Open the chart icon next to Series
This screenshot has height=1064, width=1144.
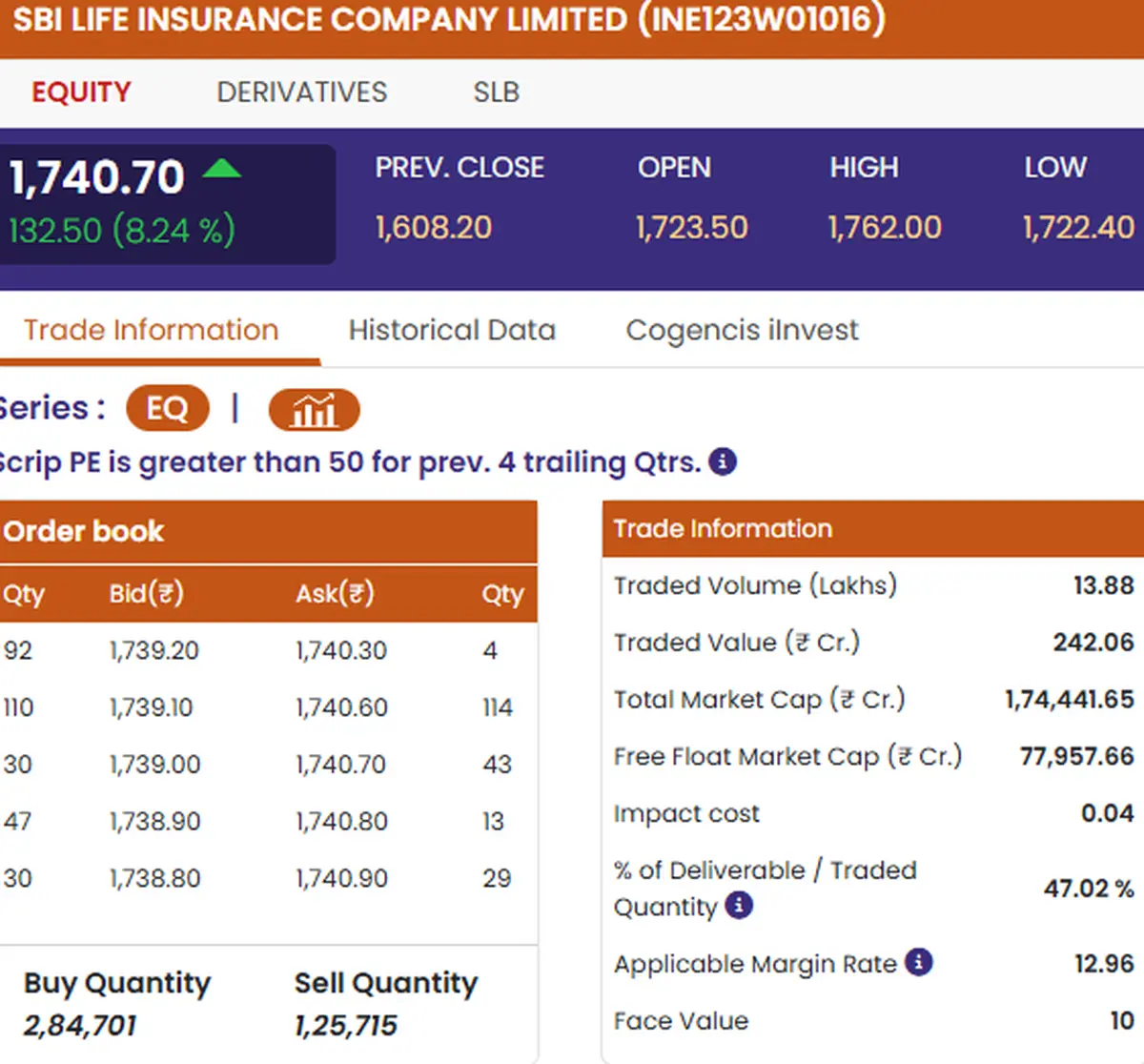(x=314, y=410)
